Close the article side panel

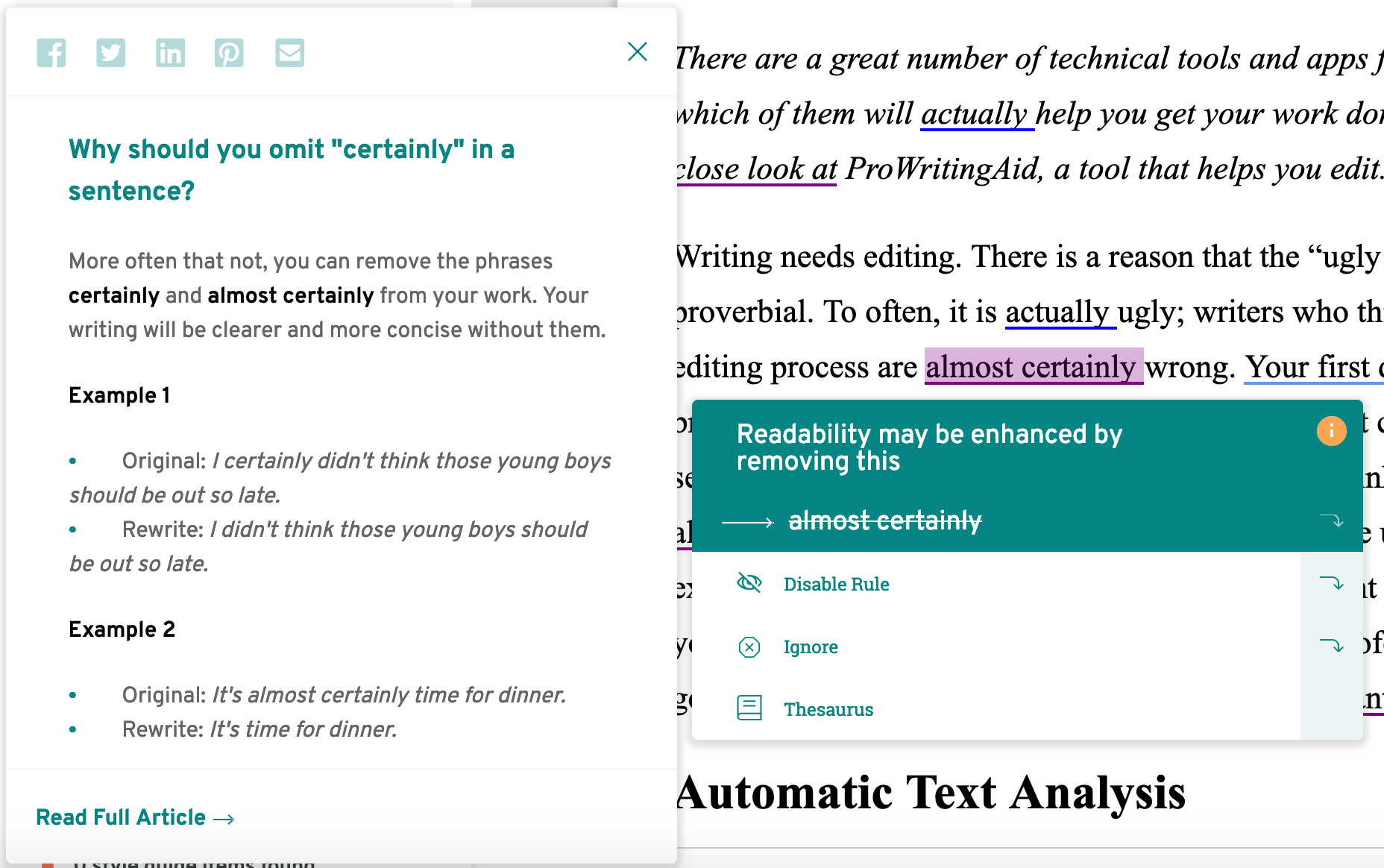tap(638, 51)
